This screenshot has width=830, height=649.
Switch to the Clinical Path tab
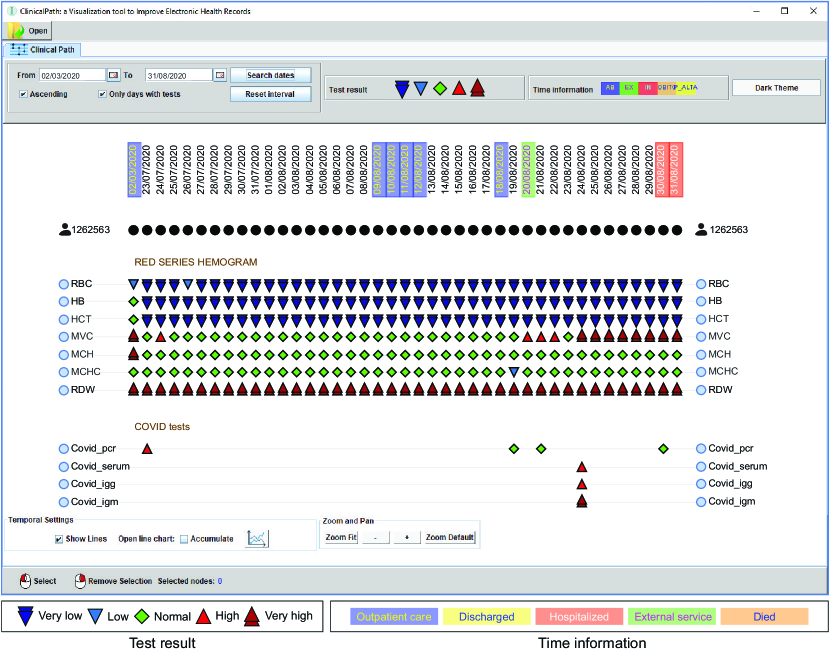pos(42,49)
